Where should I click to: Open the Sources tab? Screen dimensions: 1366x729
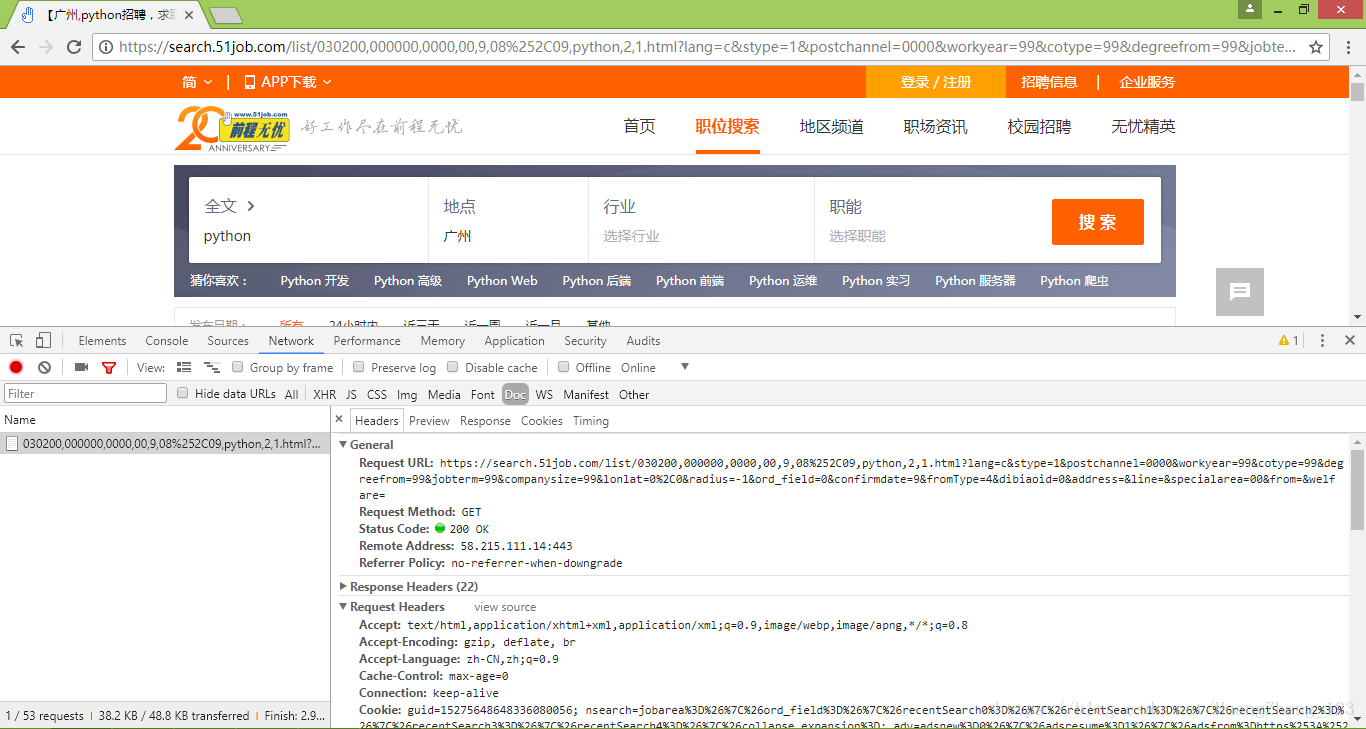[228, 341]
